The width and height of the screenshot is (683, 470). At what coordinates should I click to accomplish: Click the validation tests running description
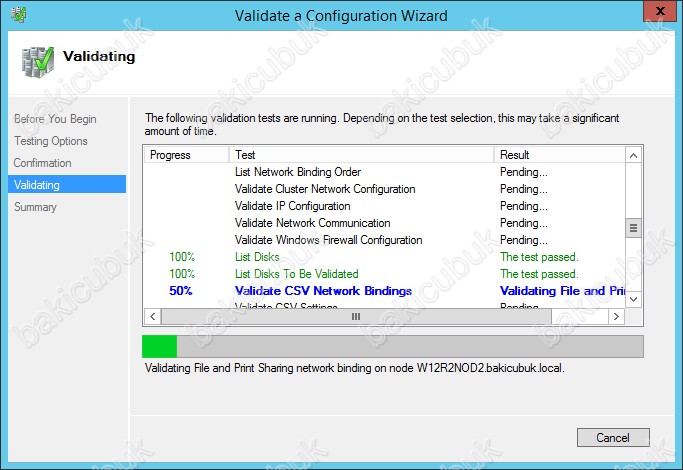[382, 124]
